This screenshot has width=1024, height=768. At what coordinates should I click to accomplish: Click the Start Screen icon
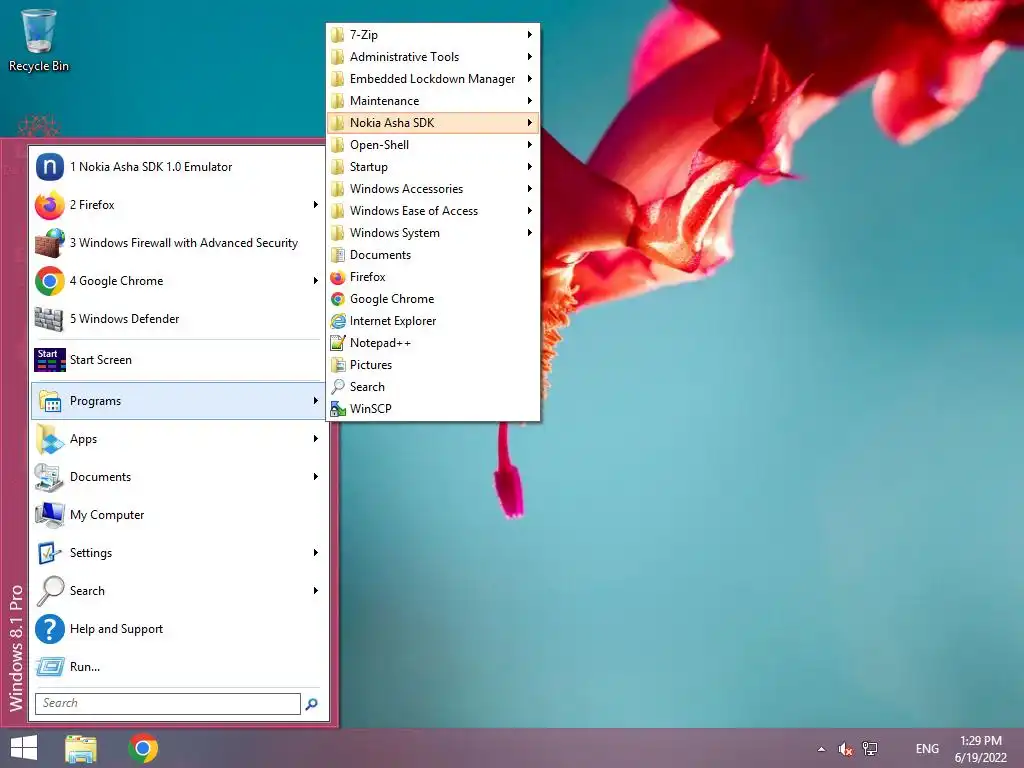[50, 360]
